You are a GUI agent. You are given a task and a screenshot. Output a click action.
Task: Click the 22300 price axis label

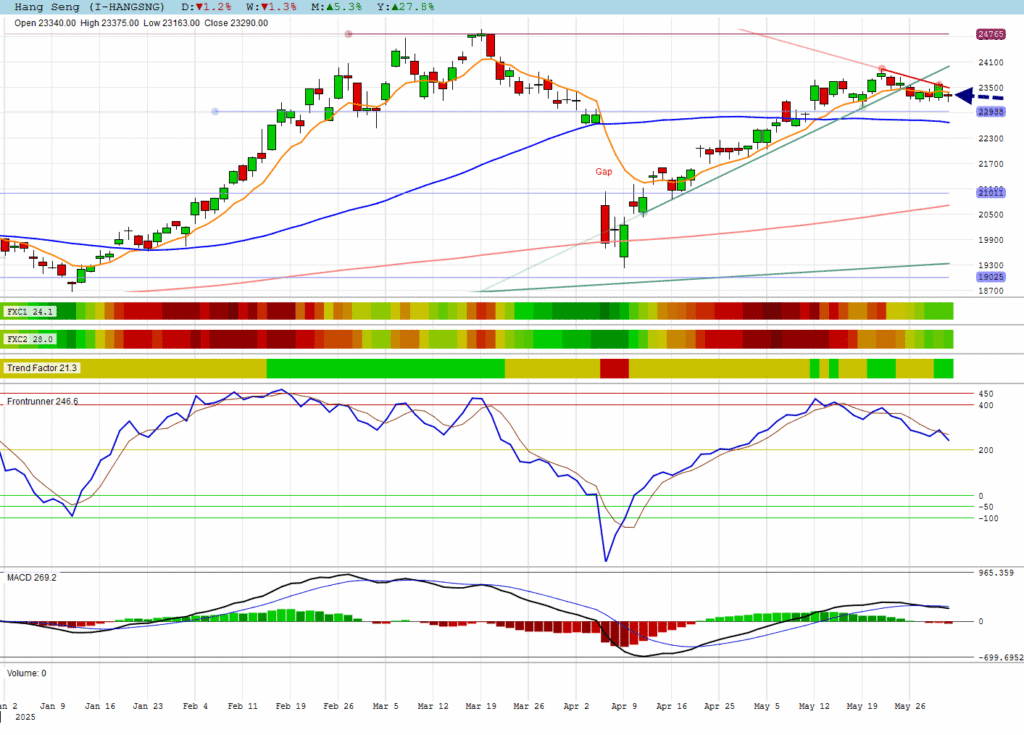pyautogui.click(x=991, y=139)
